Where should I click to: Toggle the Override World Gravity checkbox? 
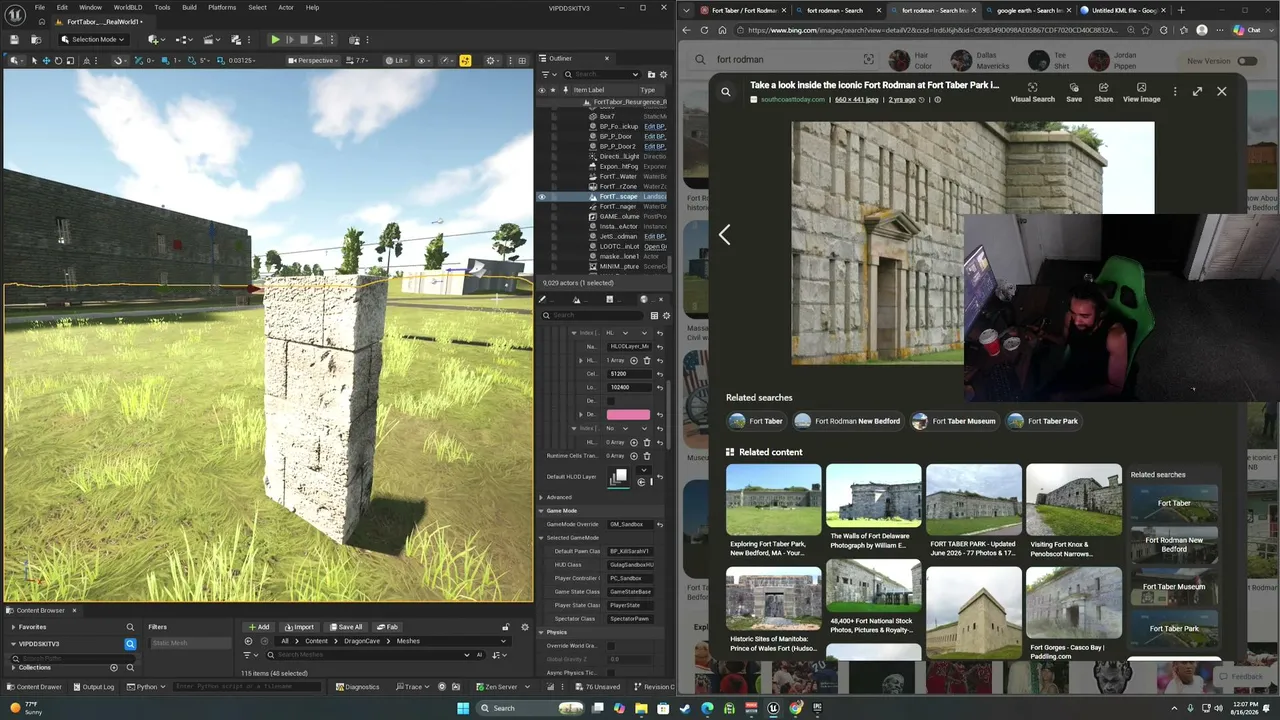tap(612, 645)
